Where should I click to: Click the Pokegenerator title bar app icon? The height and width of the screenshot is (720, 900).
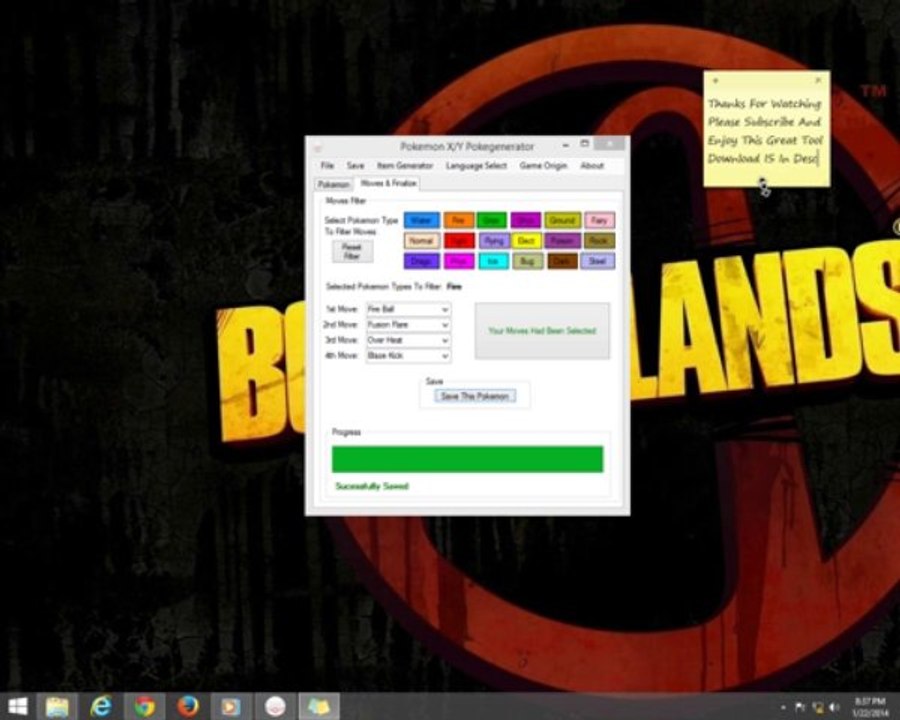317,147
